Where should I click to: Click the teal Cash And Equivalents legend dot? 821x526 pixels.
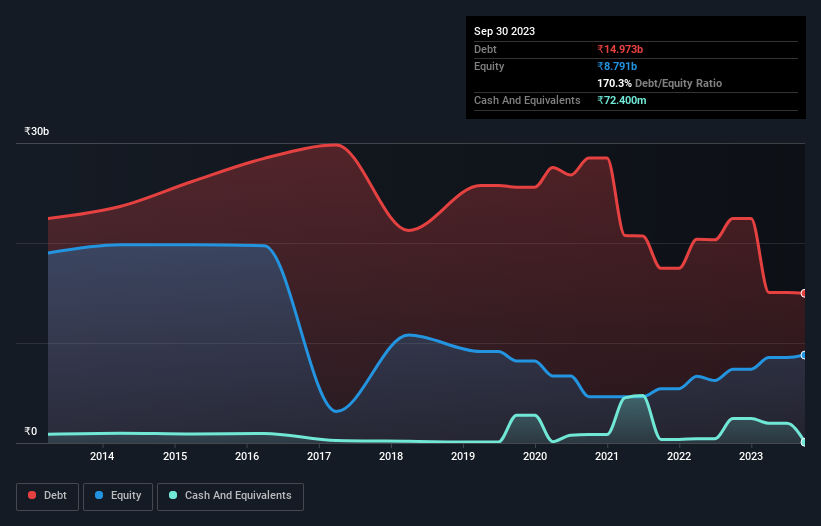pyautogui.click(x=173, y=495)
